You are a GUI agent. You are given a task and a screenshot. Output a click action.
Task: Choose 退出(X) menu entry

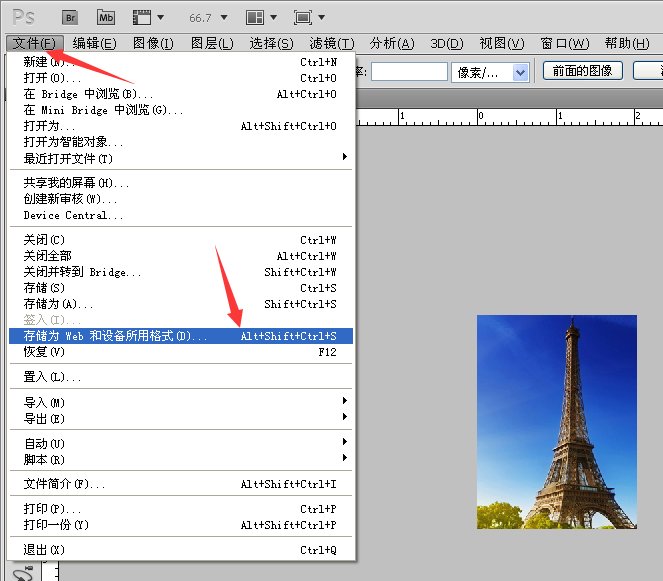[181, 550]
